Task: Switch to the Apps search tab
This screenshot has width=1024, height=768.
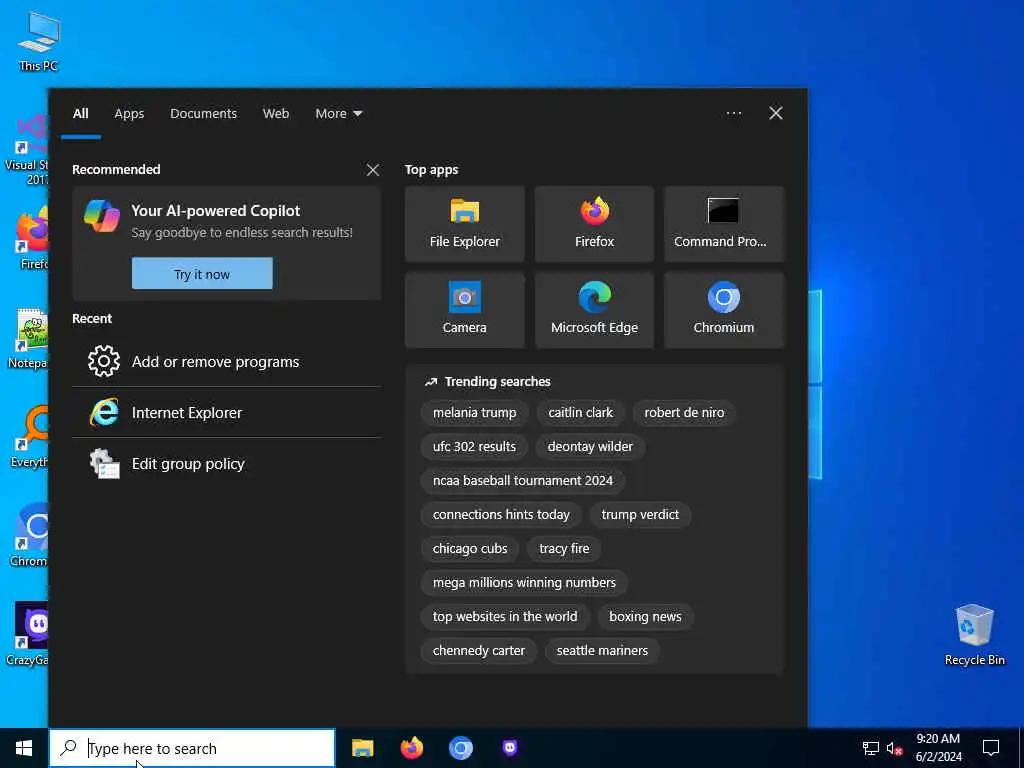Action: pyautogui.click(x=129, y=114)
